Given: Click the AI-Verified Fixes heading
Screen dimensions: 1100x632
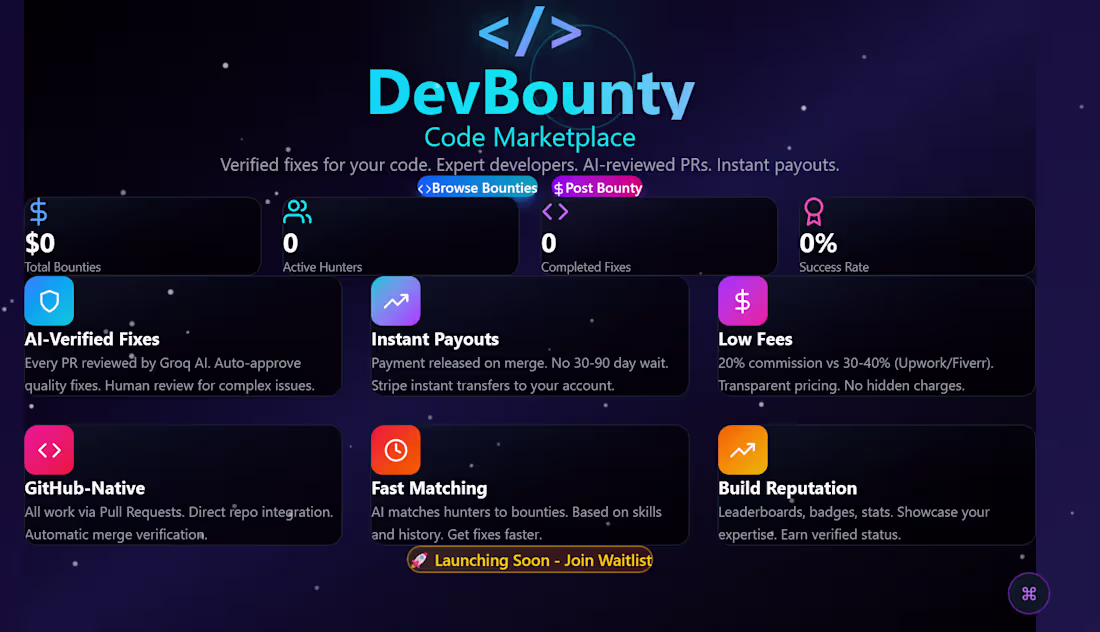Looking at the screenshot, I should tap(92, 339).
